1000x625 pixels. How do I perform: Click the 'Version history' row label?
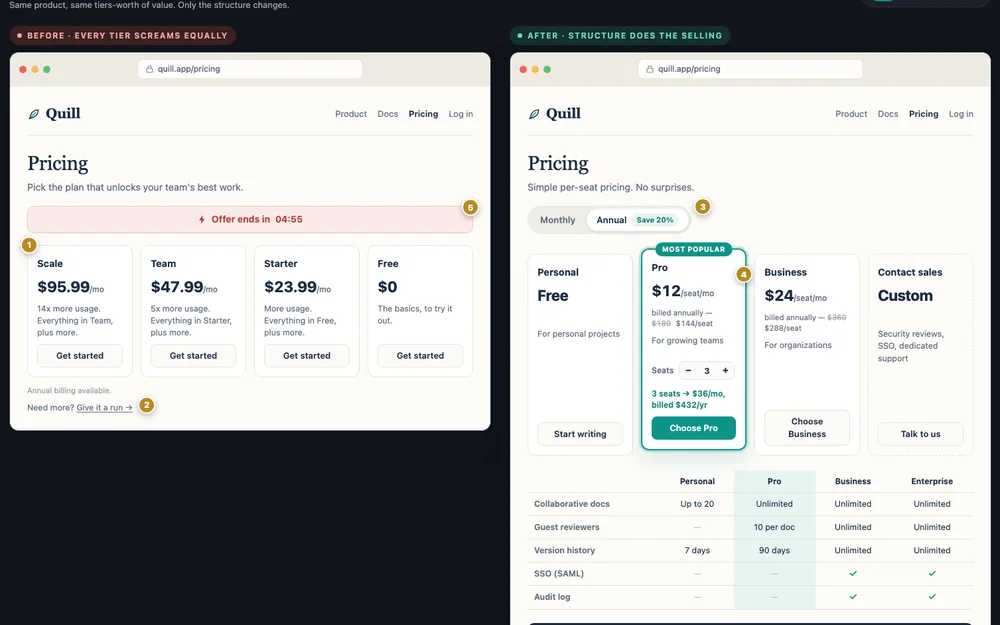(x=564, y=550)
